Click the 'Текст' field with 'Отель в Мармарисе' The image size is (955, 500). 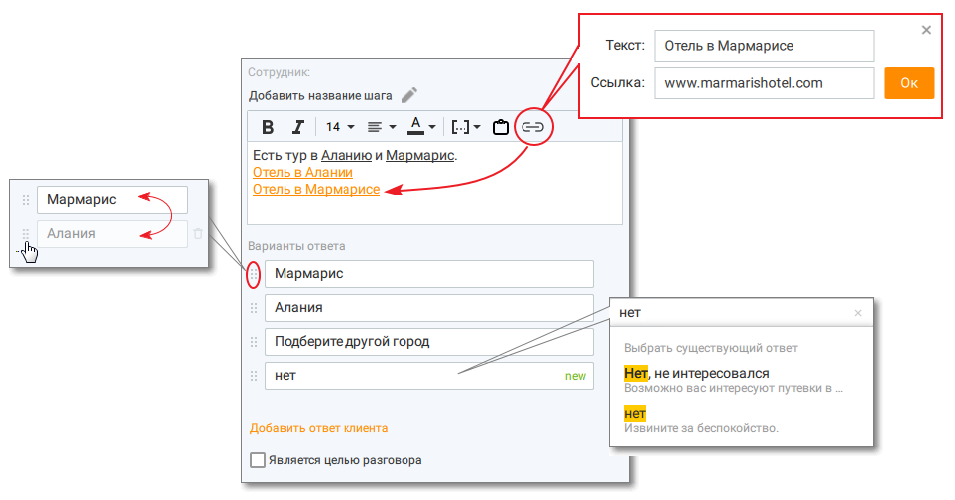[764, 46]
